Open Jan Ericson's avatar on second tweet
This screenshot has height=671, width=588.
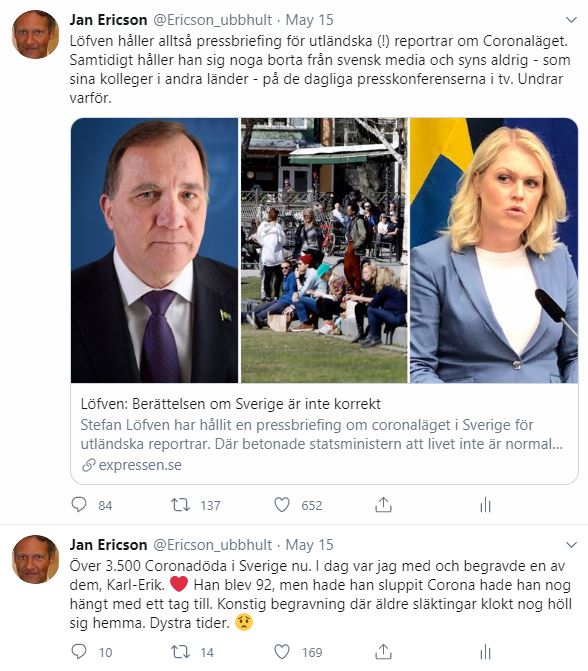click(35, 559)
